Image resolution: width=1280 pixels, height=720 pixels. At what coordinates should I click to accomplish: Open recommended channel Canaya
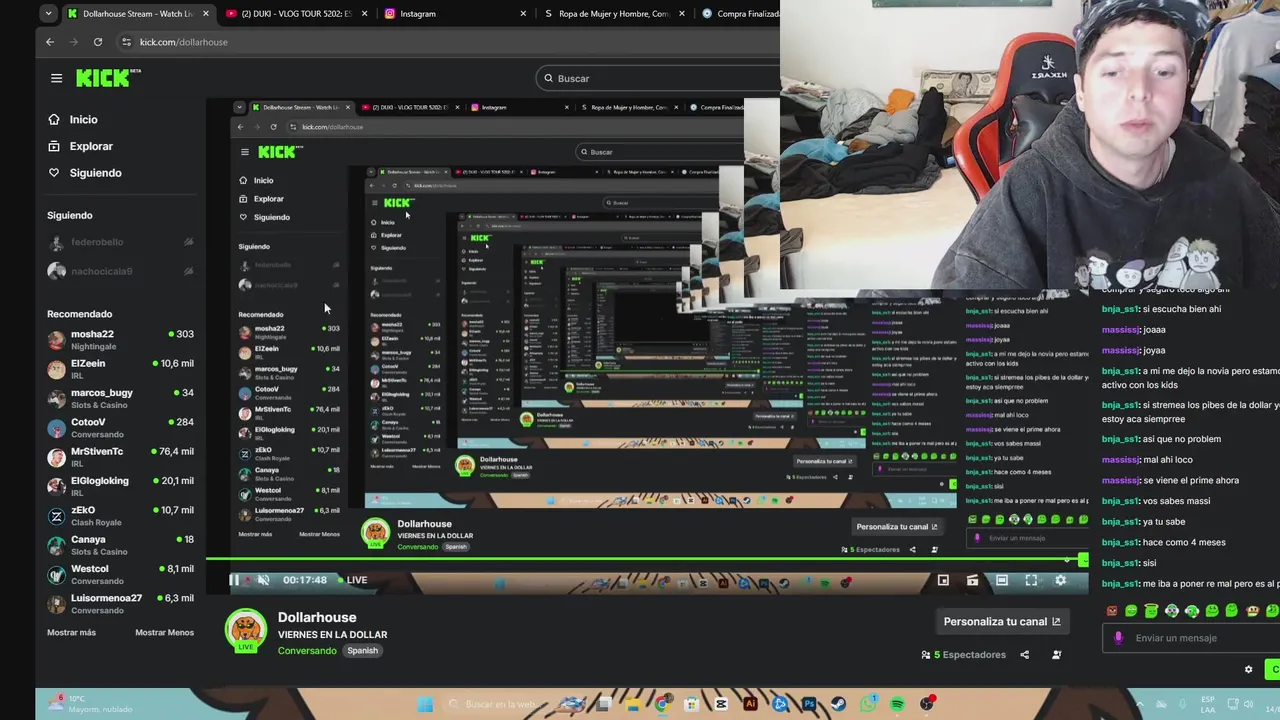(x=120, y=545)
